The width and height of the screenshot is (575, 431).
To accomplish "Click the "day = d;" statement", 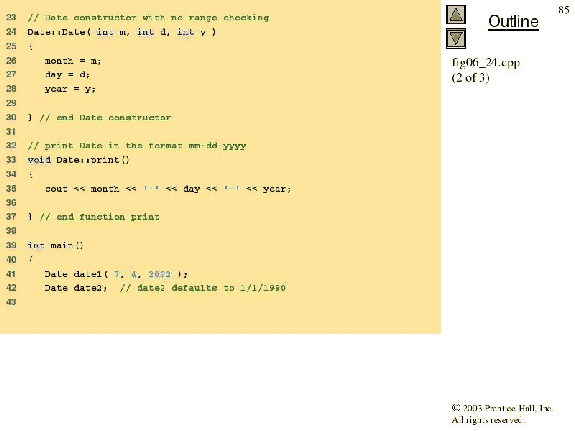I will 67,75.
